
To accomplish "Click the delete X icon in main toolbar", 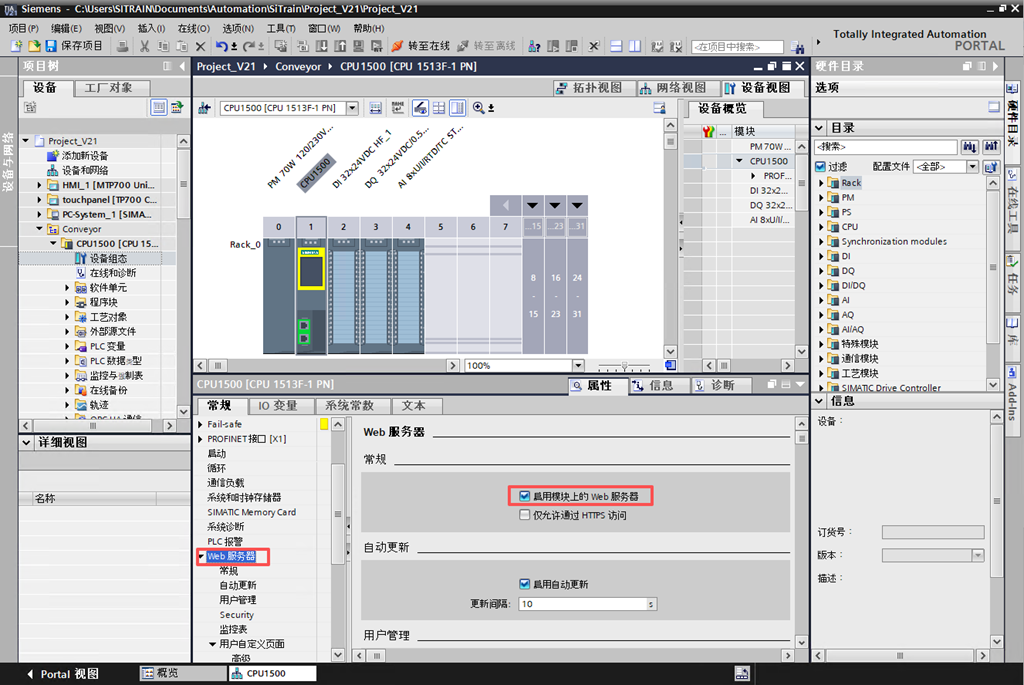I will [200, 46].
